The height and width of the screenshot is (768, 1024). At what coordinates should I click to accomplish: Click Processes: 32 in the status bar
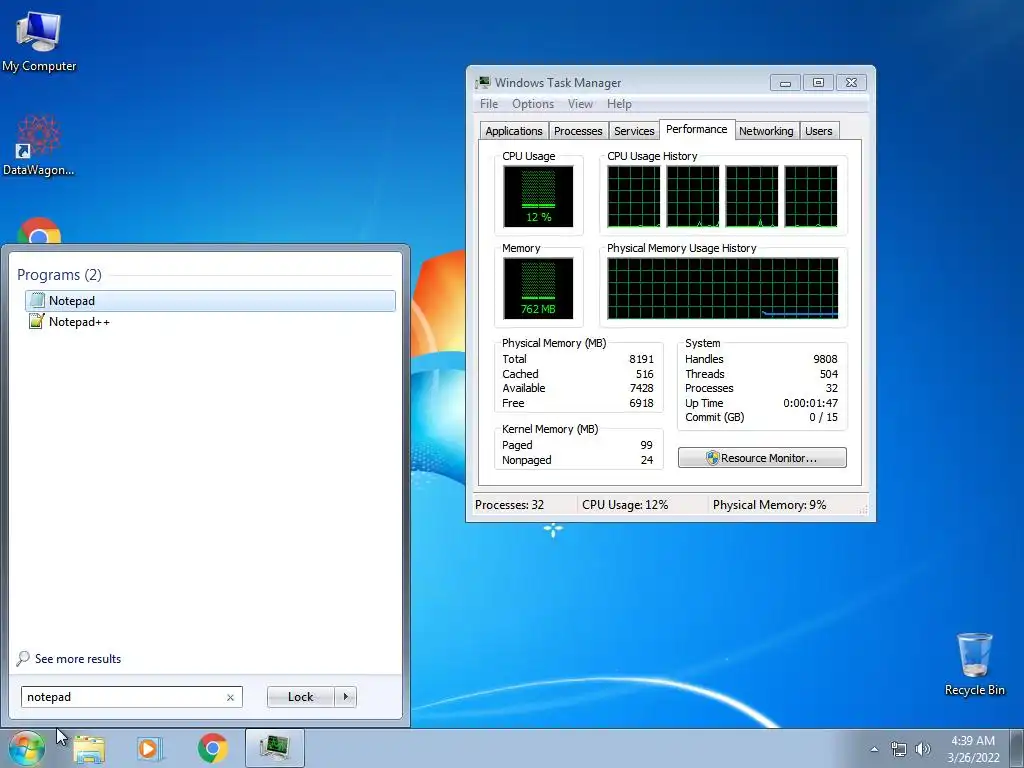tap(509, 505)
